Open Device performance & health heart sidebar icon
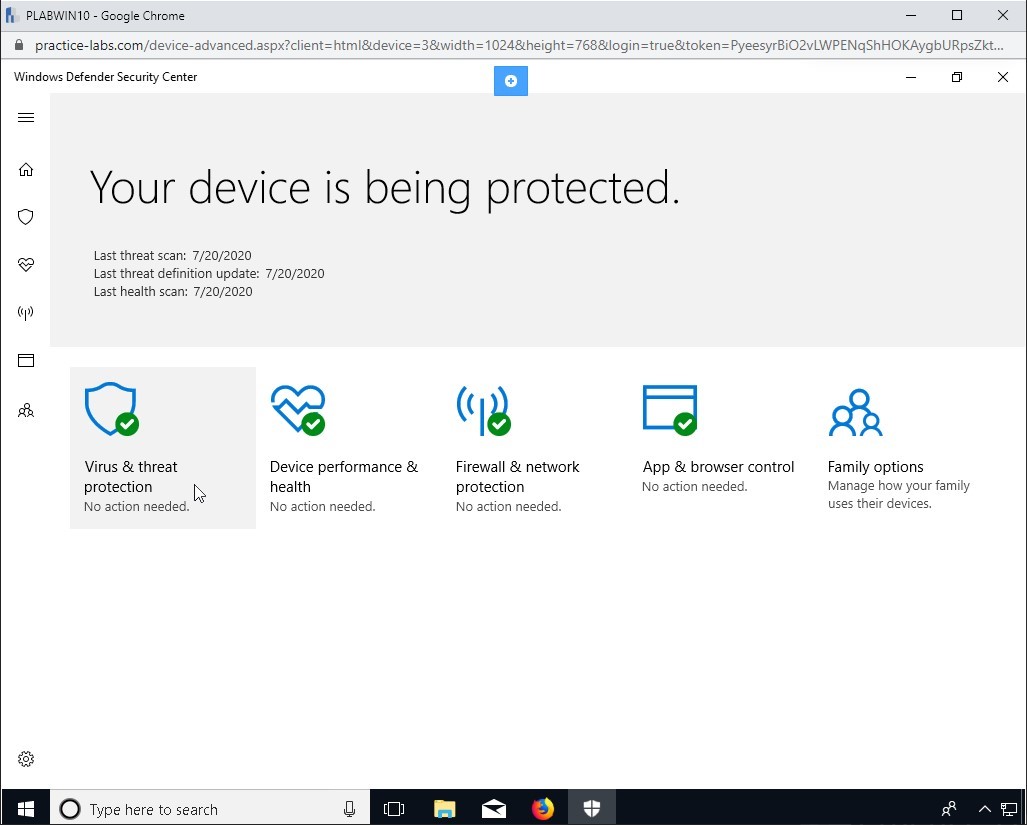This screenshot has width=1027, height=825. [x=26, y=265]
